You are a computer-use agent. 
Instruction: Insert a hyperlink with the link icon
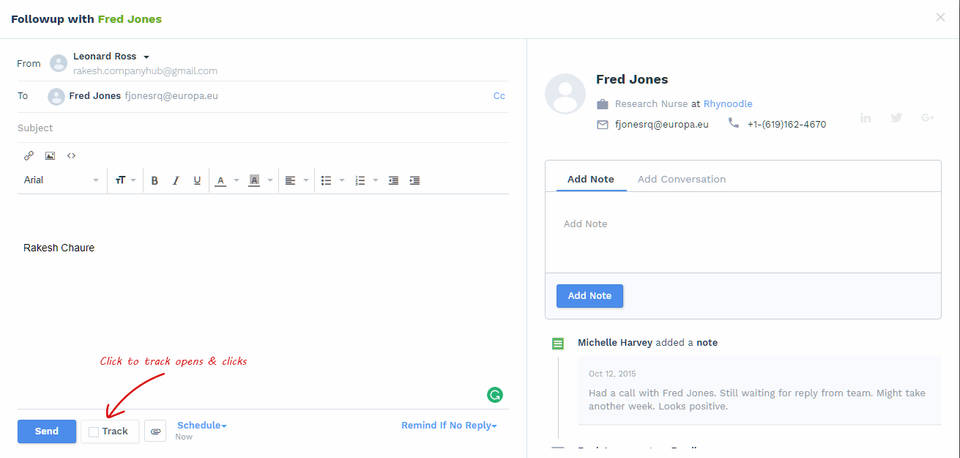tap(29, 156)
